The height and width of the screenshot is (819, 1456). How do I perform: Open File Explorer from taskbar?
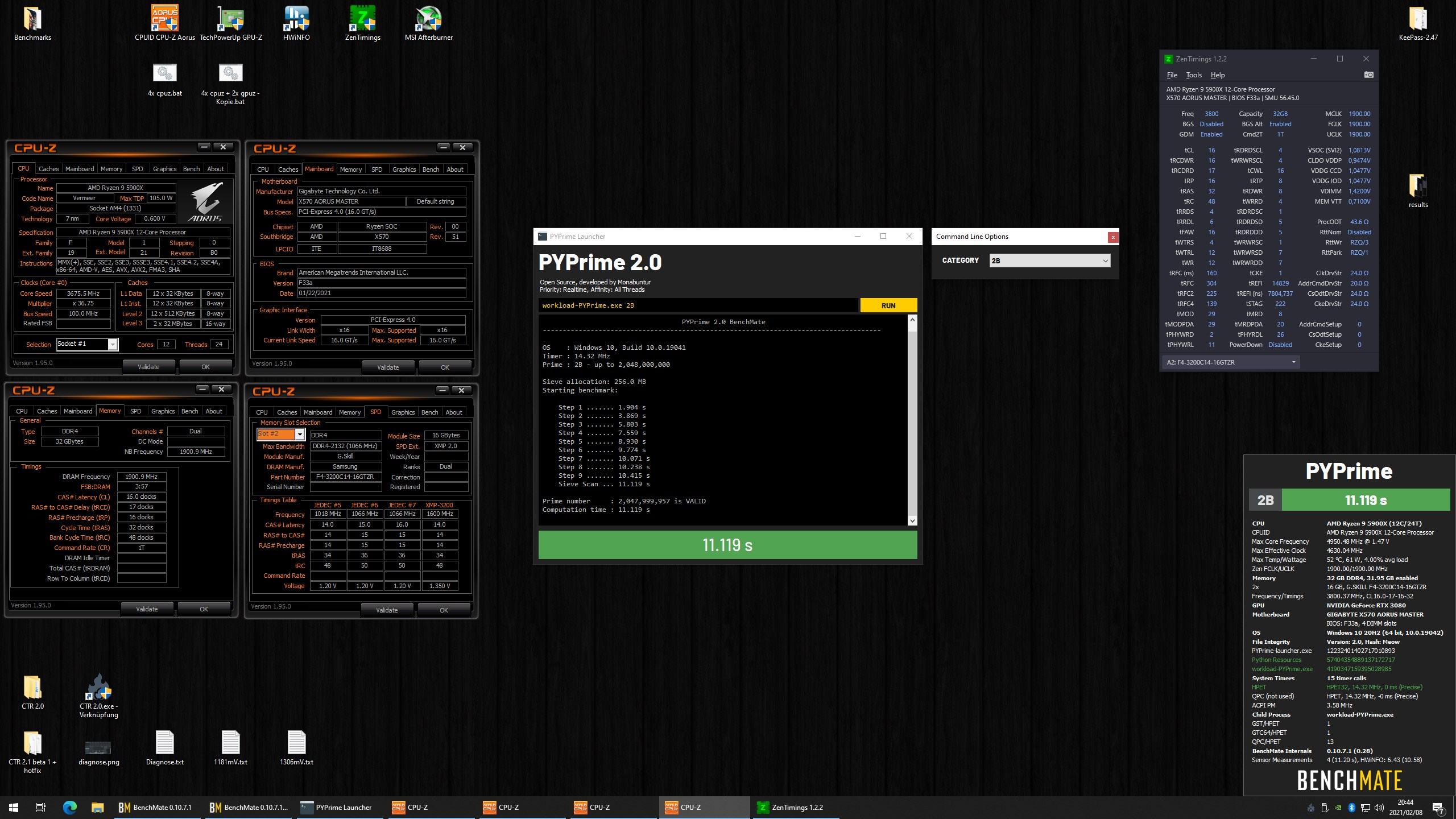point(97,807)
